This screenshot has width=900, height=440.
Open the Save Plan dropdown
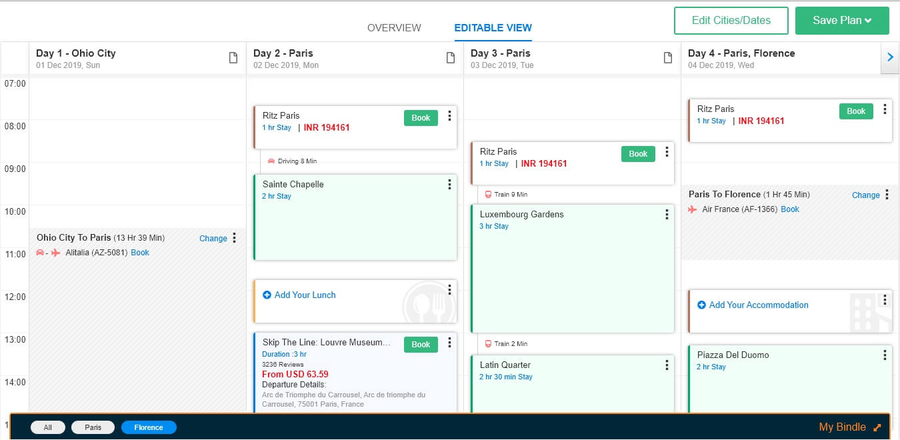pyautogui.click(x=841, y=21)
